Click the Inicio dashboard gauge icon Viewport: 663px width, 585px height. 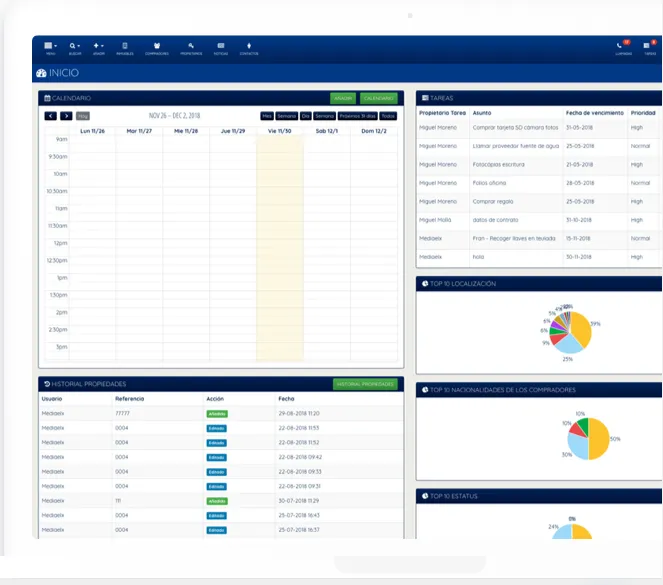tap(41, 73)
